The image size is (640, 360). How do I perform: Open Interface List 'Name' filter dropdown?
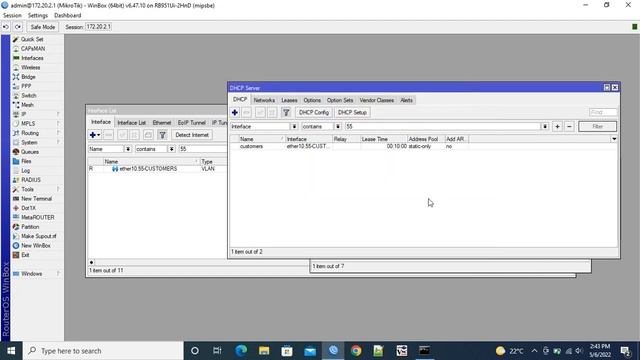[128, 149]
